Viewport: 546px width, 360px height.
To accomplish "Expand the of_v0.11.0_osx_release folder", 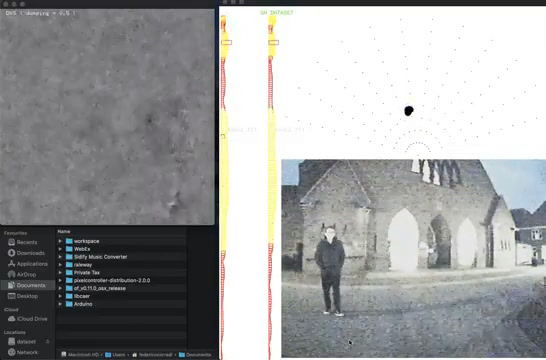I will 60,288.
